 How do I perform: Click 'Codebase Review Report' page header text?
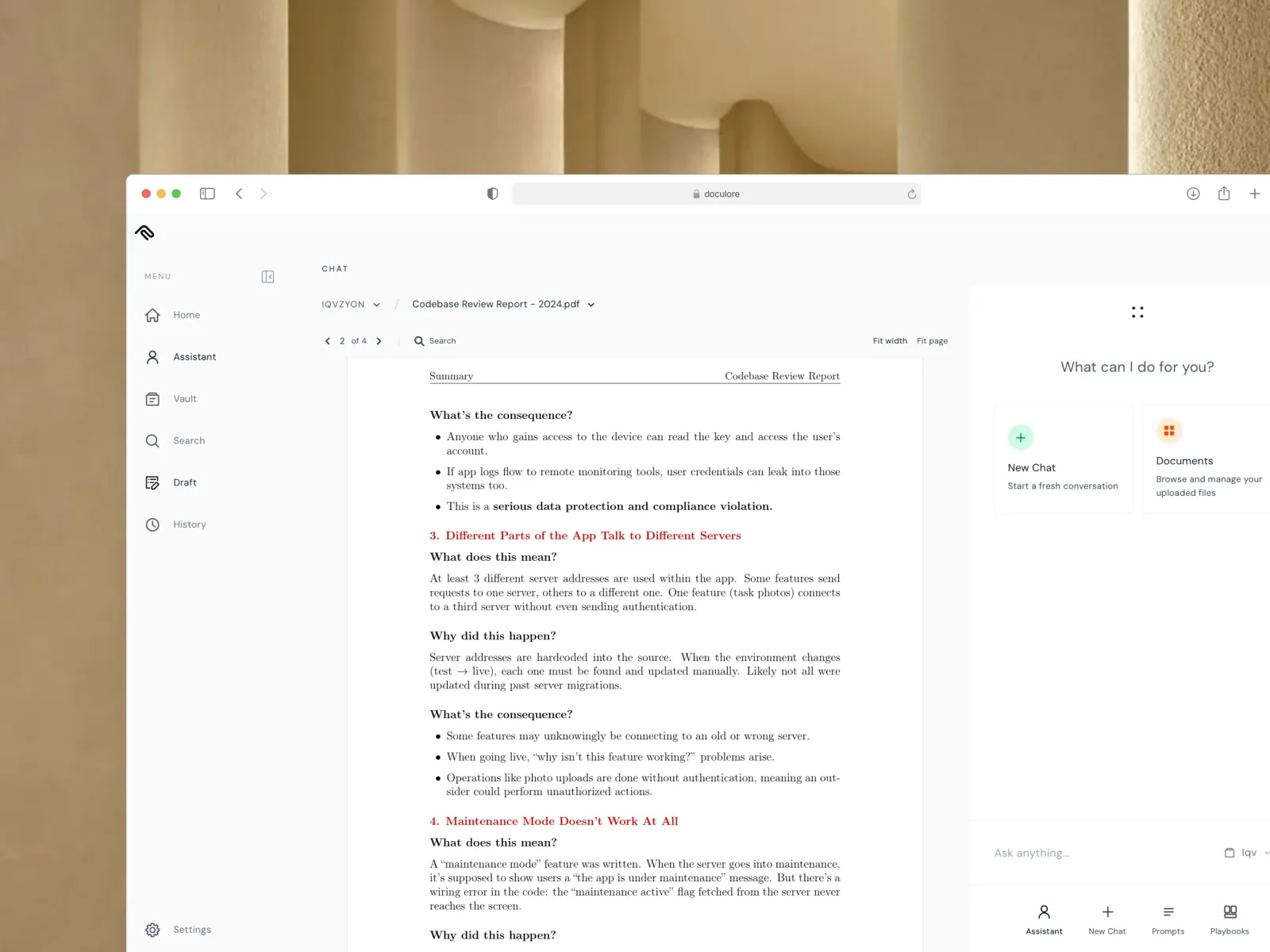[782, 376]
